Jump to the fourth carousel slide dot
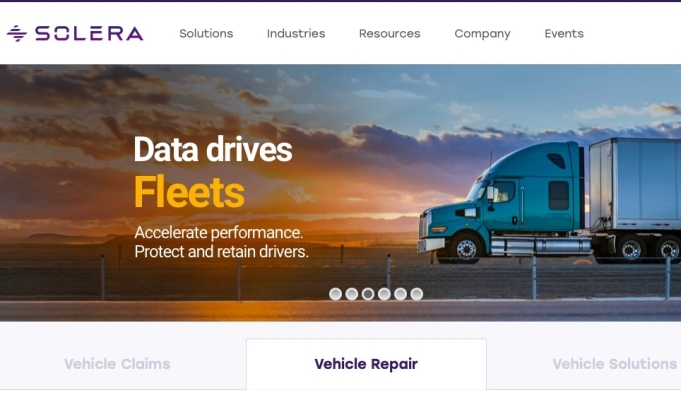Image resolution: width=681 pixels, height=400 pixels. tap(384, 294)
